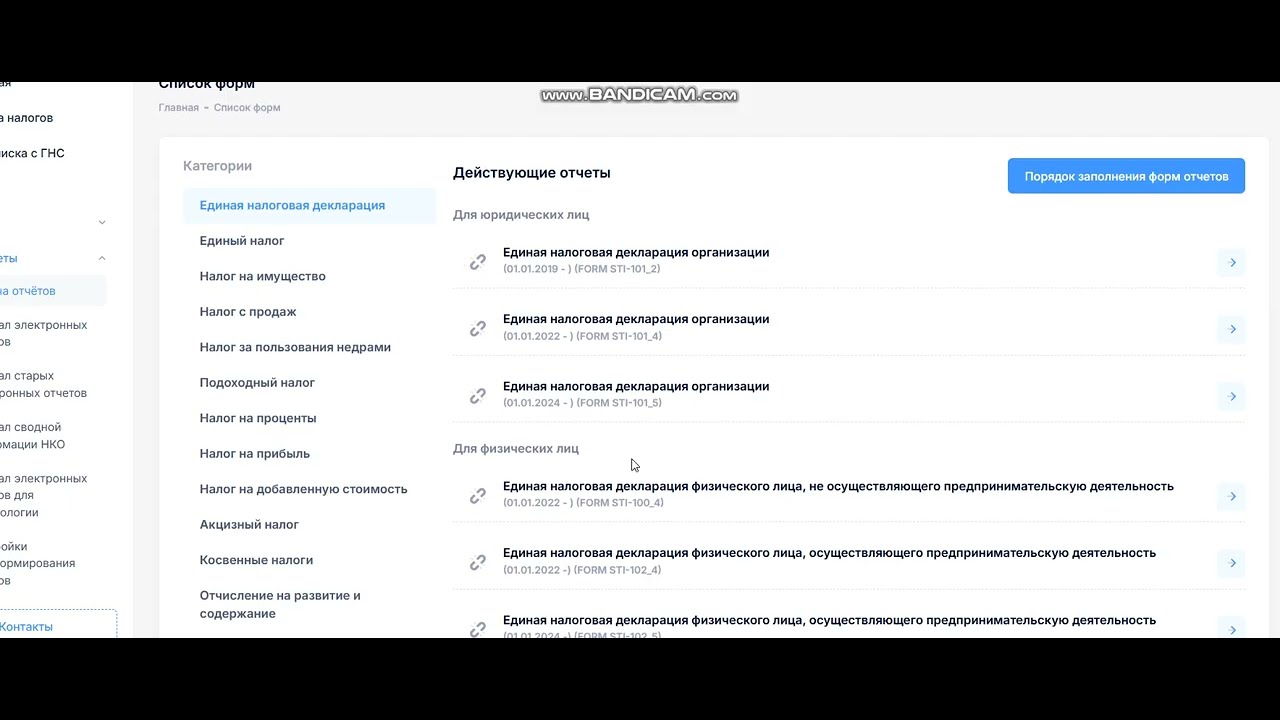Screen dimensions: 1280x720
Task: Click link icon beside FORM STI-100_4
Action: pyautogui.click(x=478, y=496)
